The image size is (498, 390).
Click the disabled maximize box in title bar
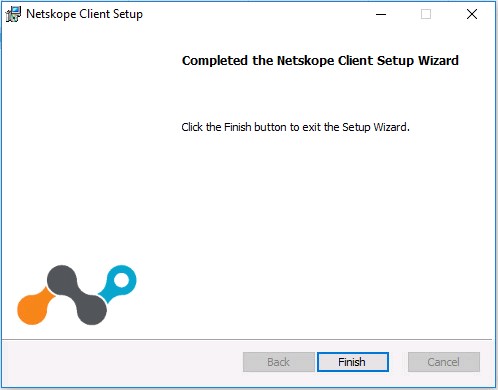click(426, 14)
